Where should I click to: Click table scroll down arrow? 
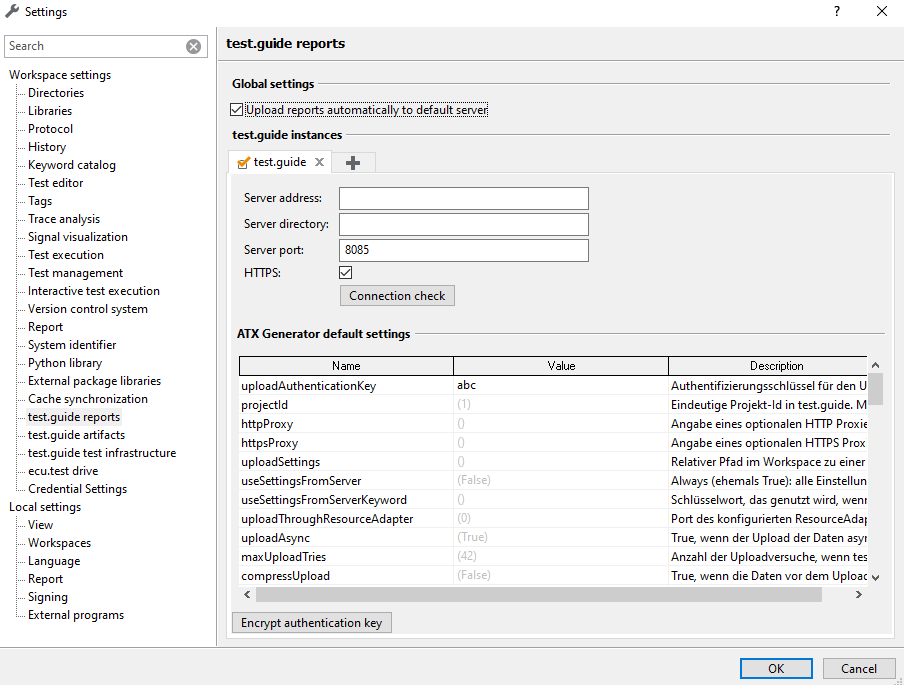[x=875, y=577]
